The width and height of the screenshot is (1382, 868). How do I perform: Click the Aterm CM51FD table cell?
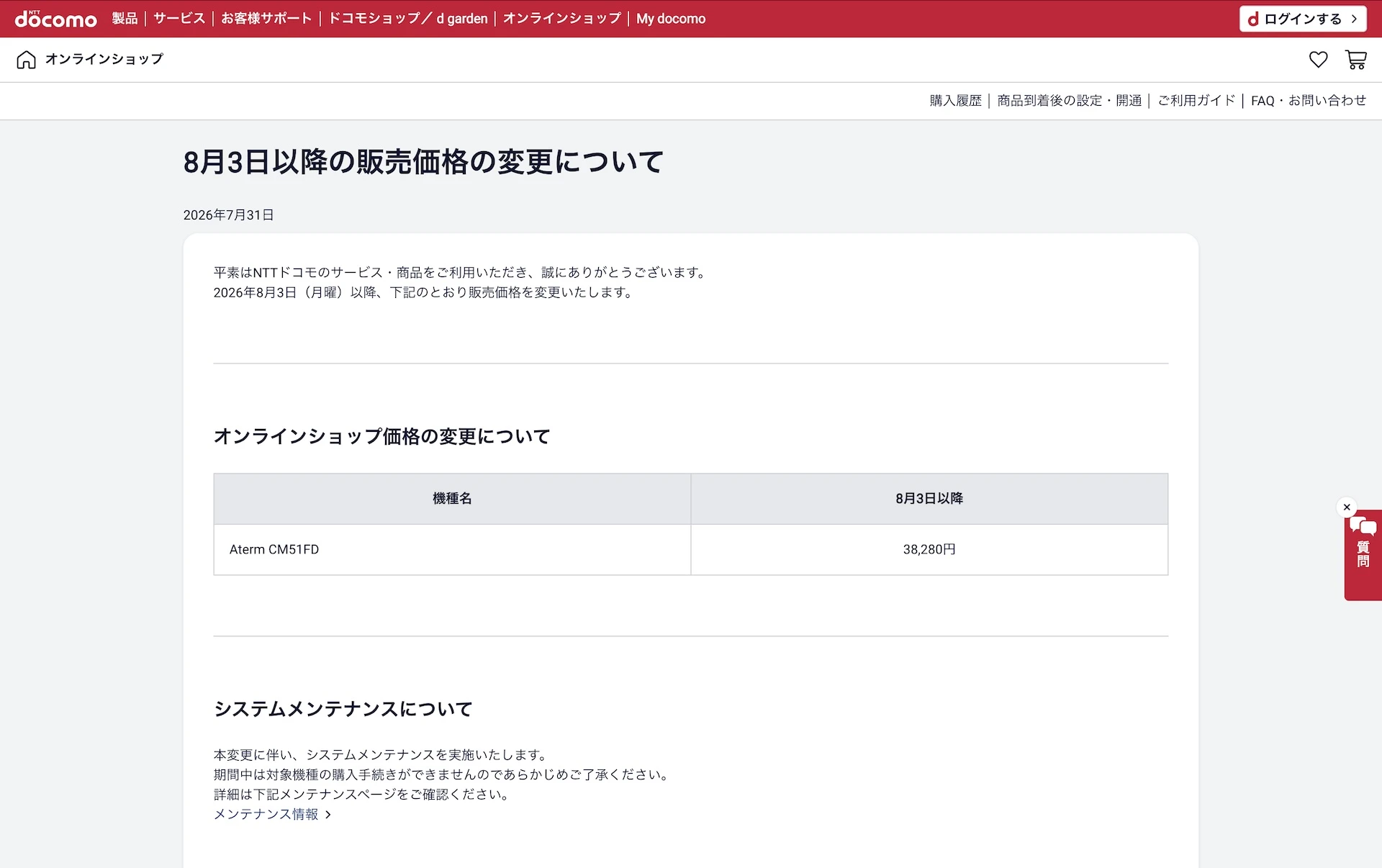(x=452, y=550)
